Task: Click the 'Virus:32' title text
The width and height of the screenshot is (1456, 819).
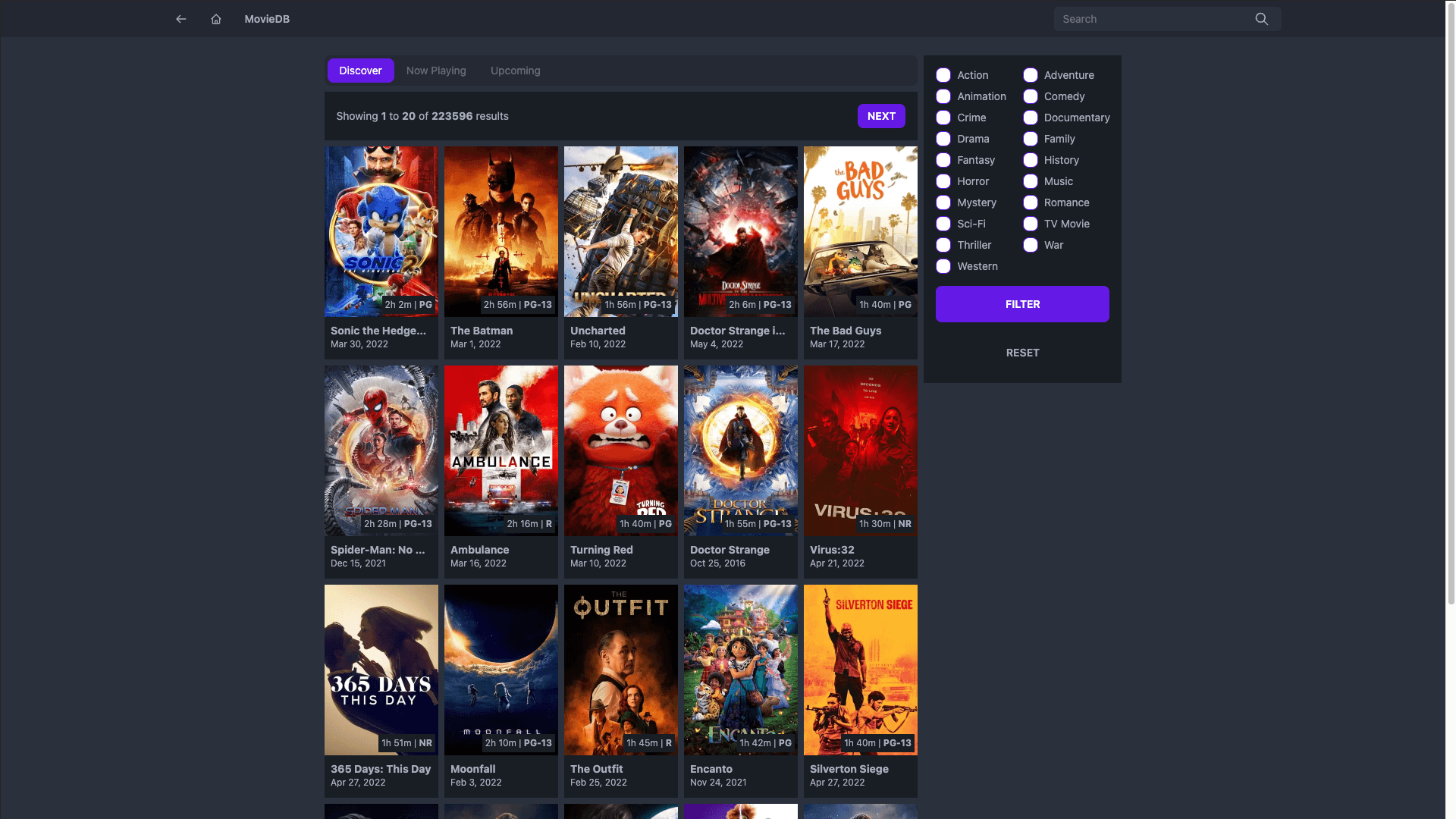Action: [832, 550]
